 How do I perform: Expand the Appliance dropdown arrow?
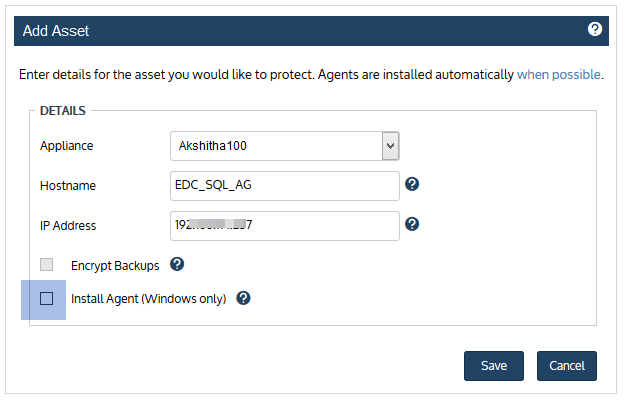(x=390, y=146)
